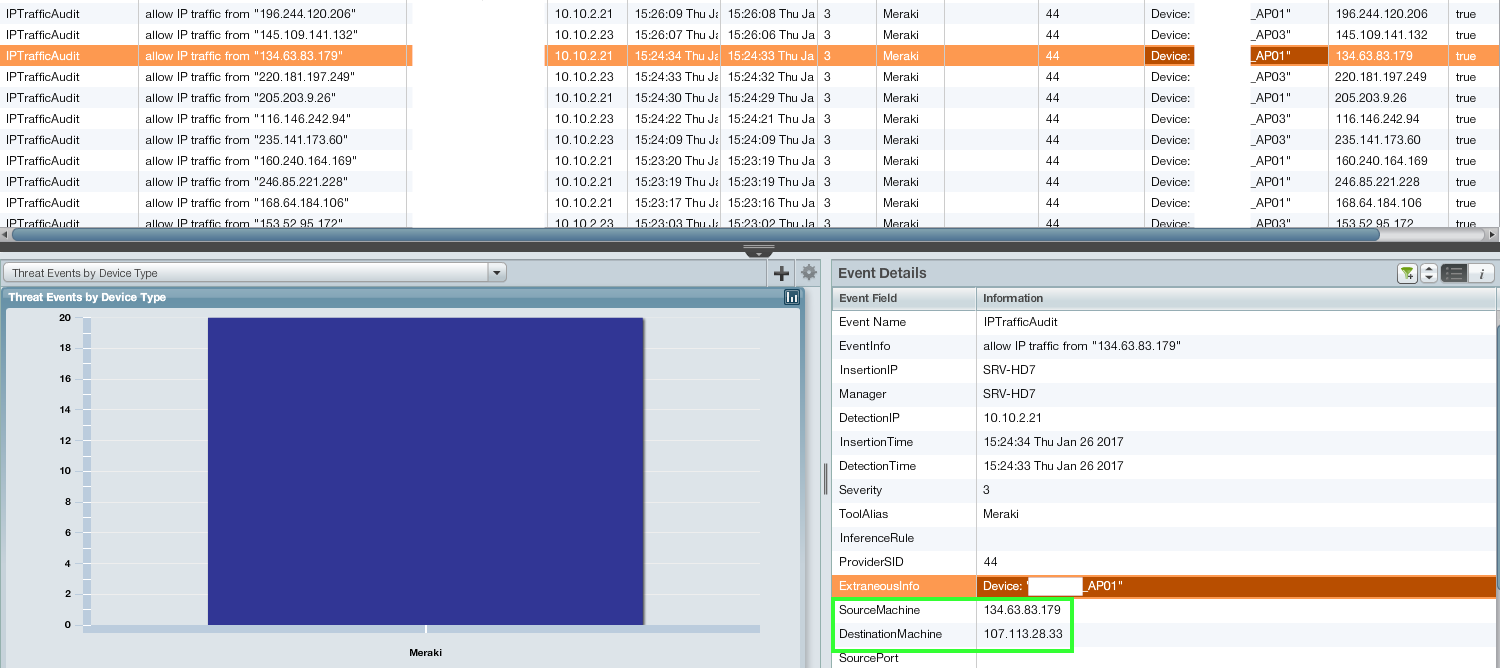Select the event row for 235.141.173.60
The image size is (1500, 668).
pyautogui.click(x=750, y=140)
